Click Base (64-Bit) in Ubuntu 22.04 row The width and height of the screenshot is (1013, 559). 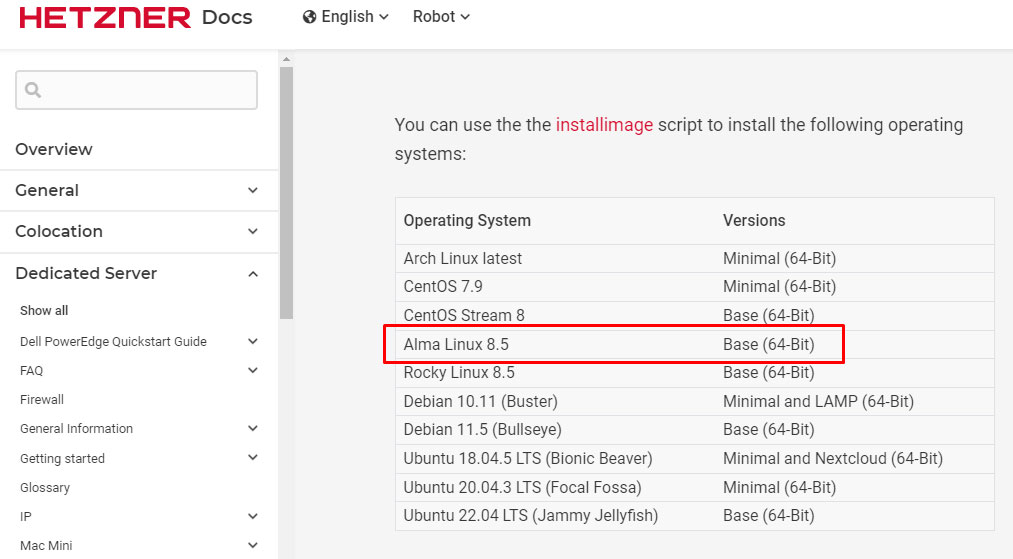point(768,516)
